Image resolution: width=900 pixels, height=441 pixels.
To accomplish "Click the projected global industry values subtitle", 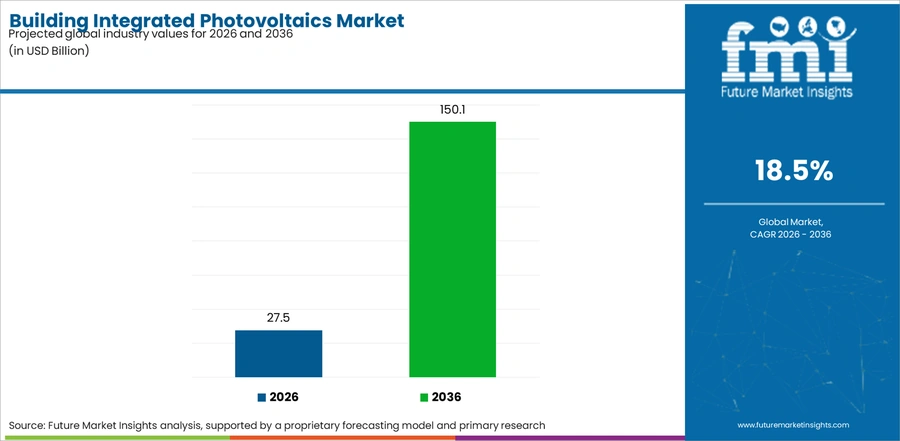I will click(152, 34).
